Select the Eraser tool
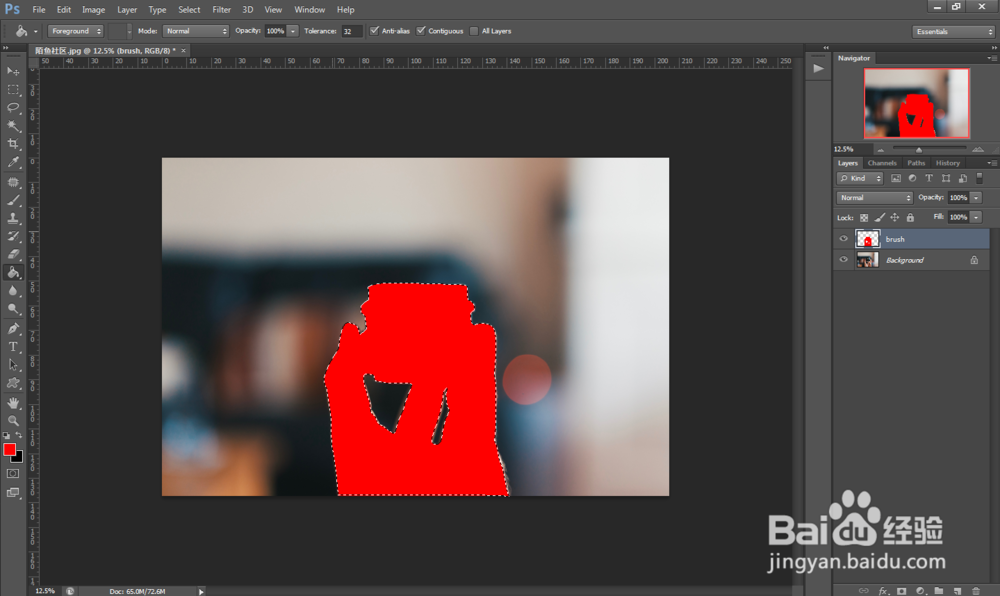The height and width of the screenshot is (596, 1000). click(x=13, y=254)
